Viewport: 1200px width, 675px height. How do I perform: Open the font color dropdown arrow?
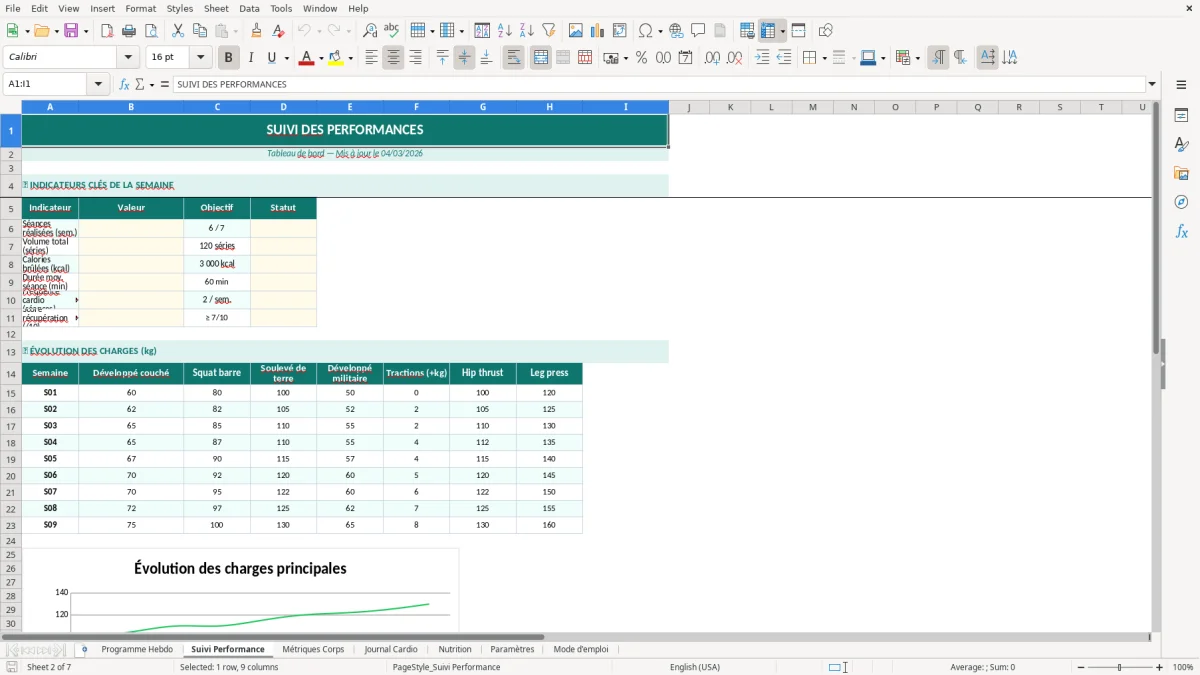[319, 58]
